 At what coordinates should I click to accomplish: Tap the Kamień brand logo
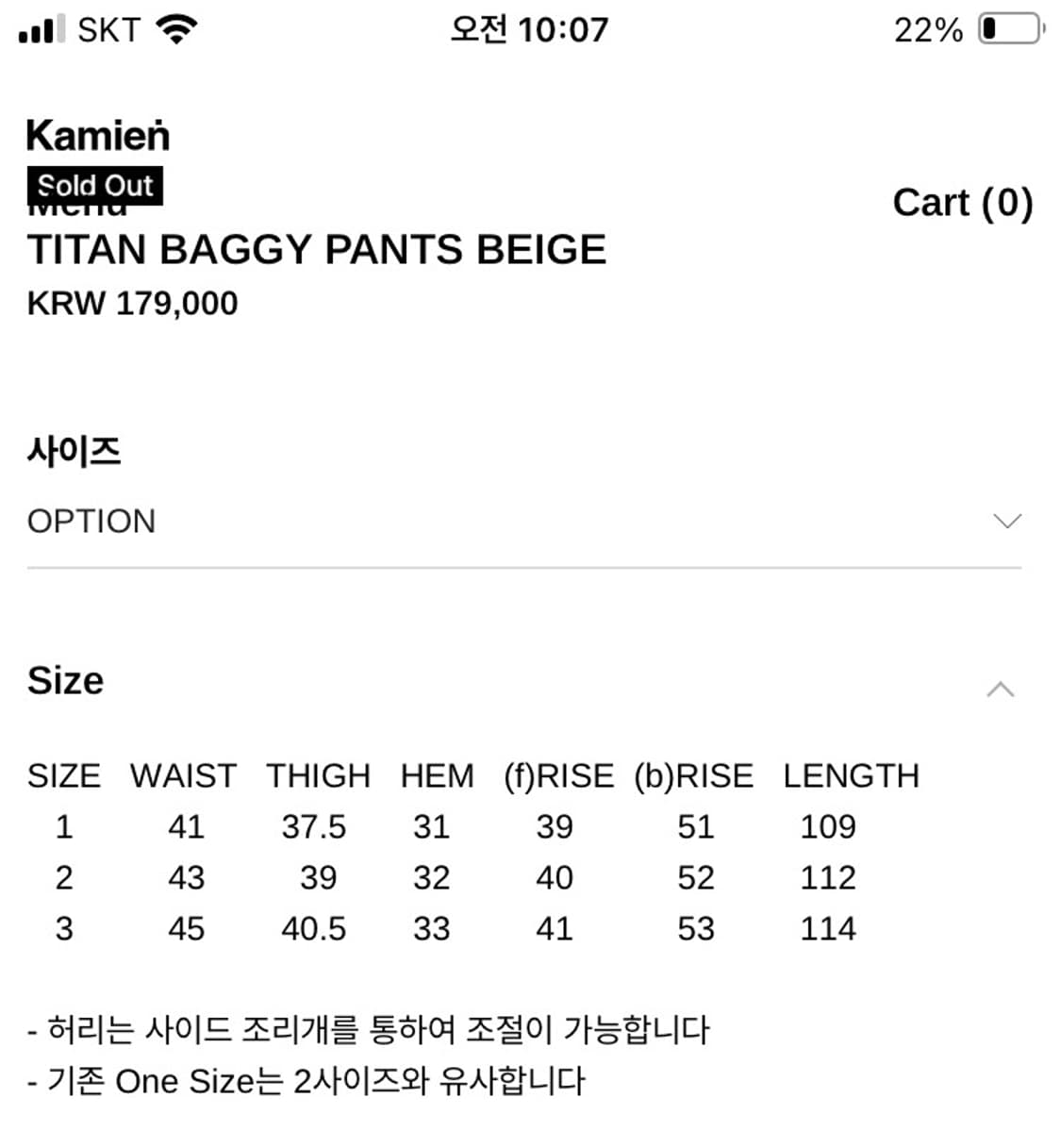tap(98, 136)
